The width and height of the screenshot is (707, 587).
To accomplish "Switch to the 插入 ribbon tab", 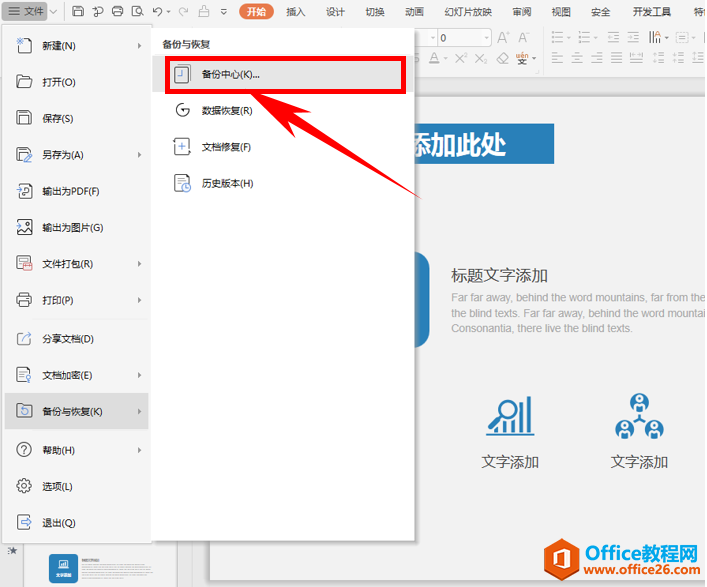I will (x=296, y=12).
